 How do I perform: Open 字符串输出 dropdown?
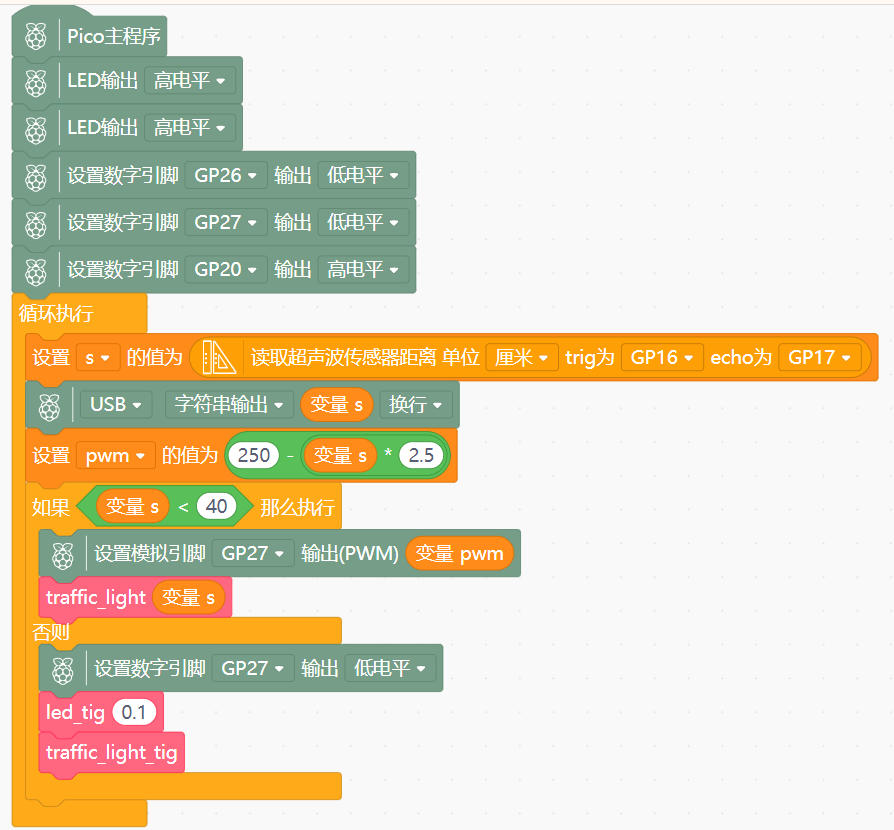pyautogui.click(x=229, y=405)
